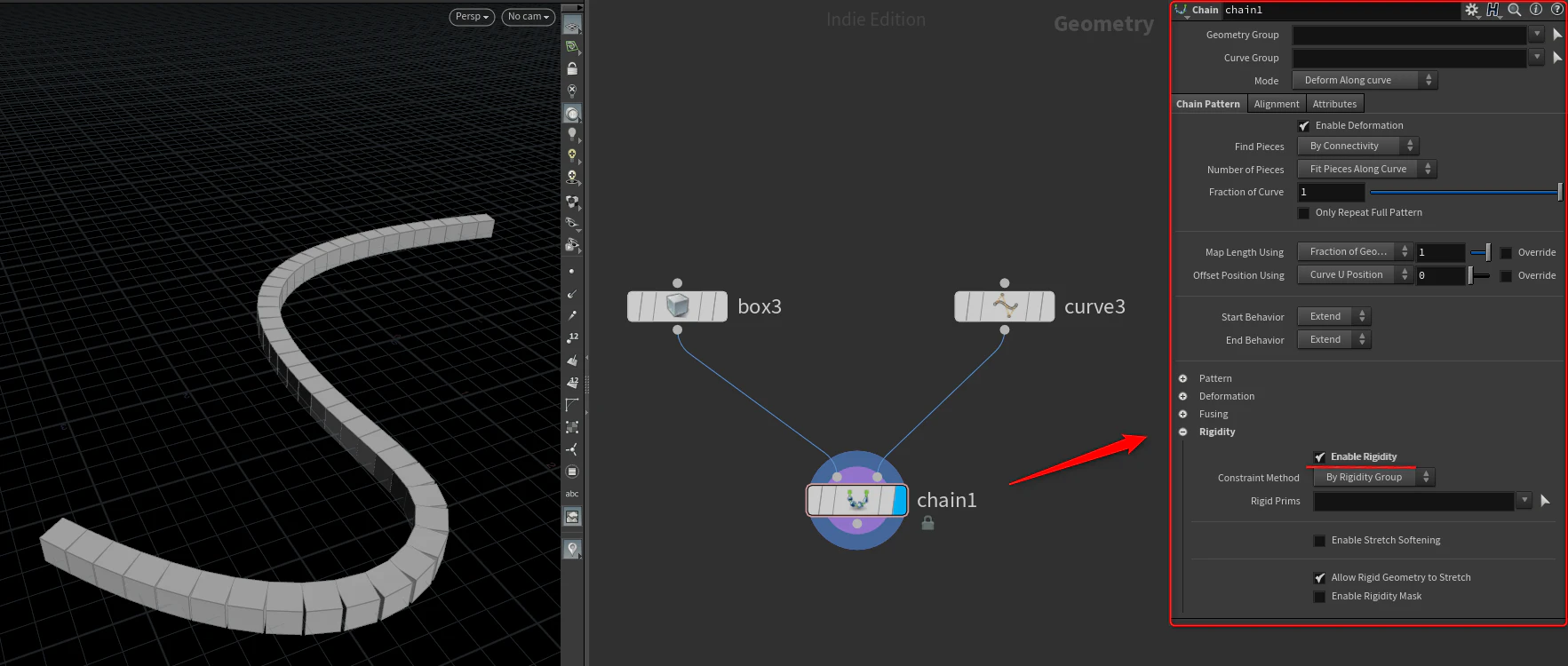Open the Persp viewport menu
The image size is (1568, 666).
(472, 17)
